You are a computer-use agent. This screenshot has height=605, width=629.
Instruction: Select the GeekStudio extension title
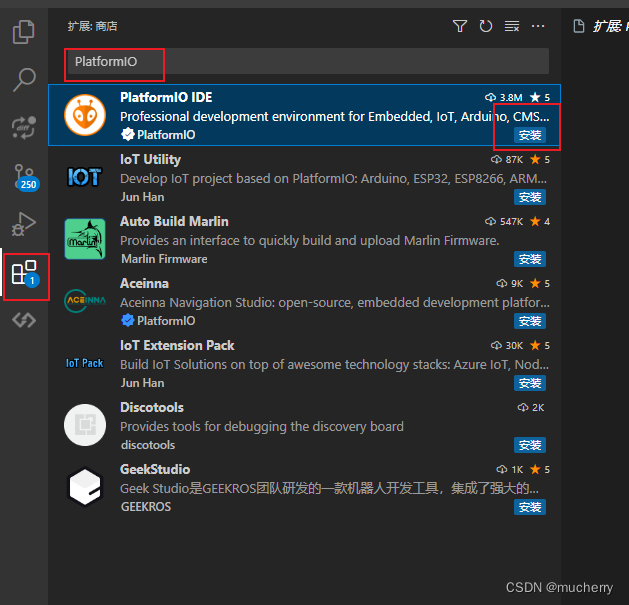pyautogui.click(x=155, y=469)
